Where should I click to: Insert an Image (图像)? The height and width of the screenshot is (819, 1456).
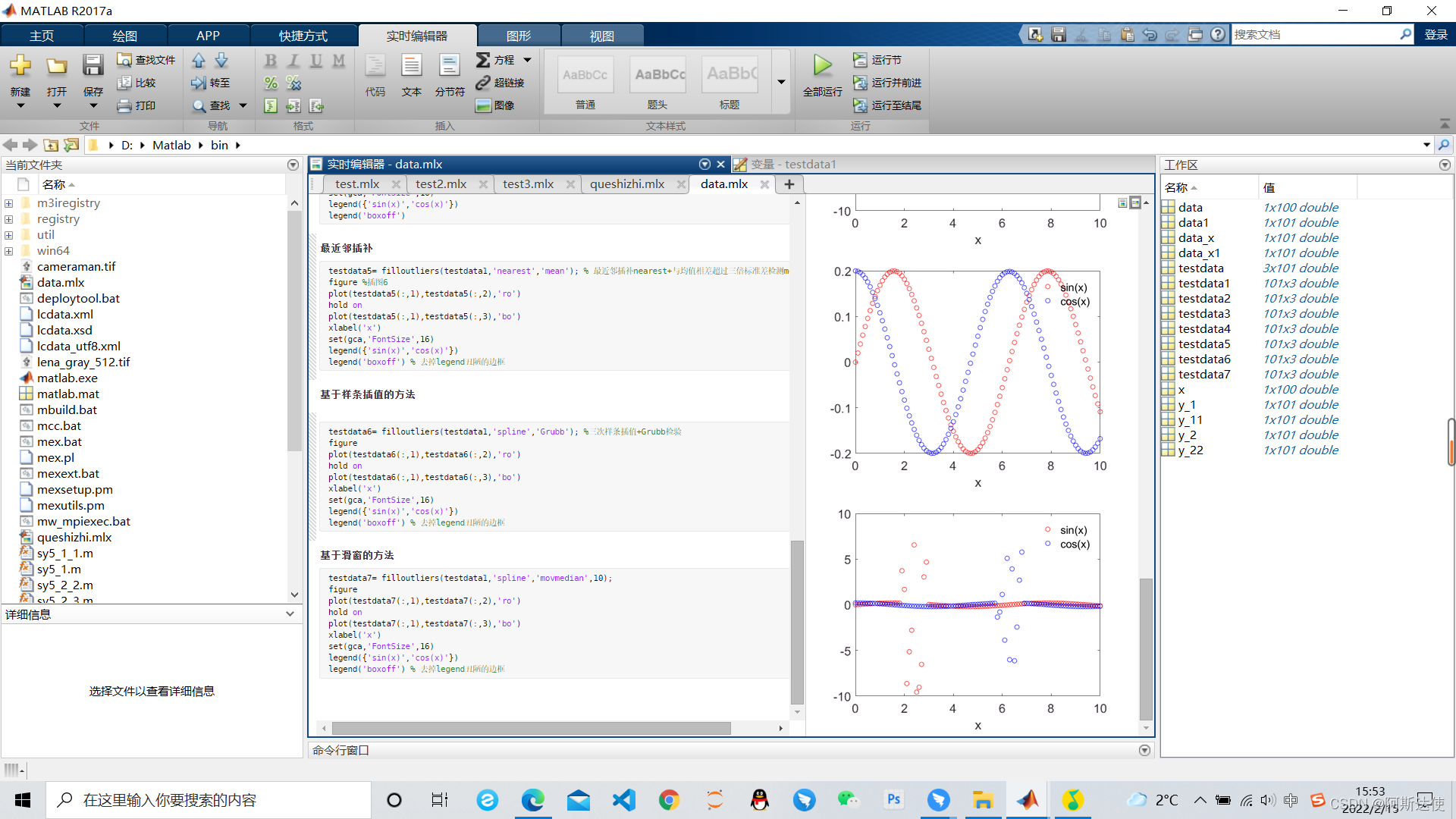point(495,105)
